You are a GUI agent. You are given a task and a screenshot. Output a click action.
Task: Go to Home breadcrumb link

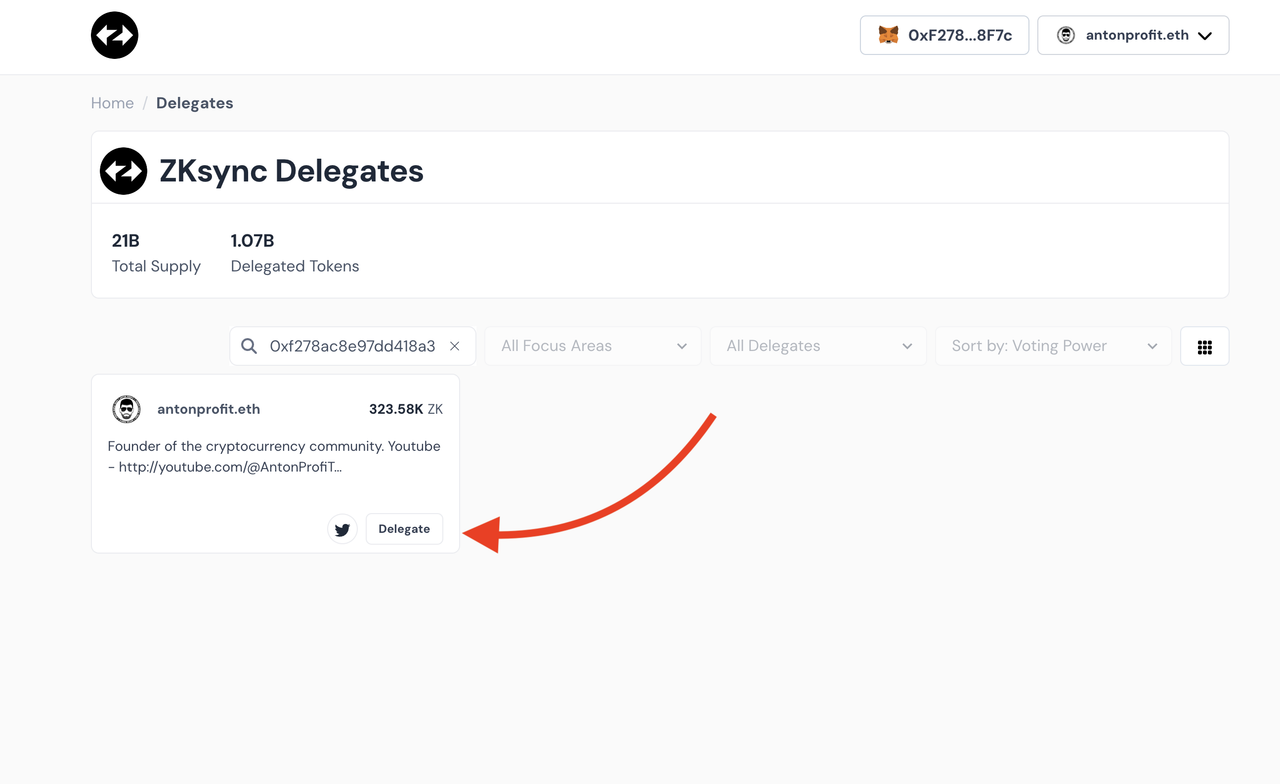pos(112,103)
